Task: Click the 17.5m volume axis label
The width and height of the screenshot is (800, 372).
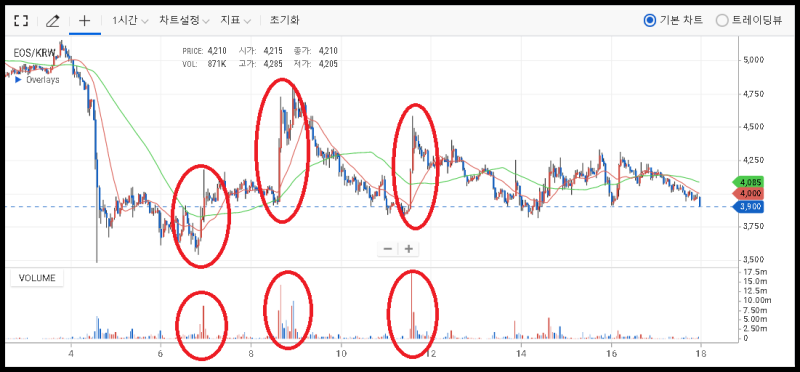Action: [x=754, y=271]
